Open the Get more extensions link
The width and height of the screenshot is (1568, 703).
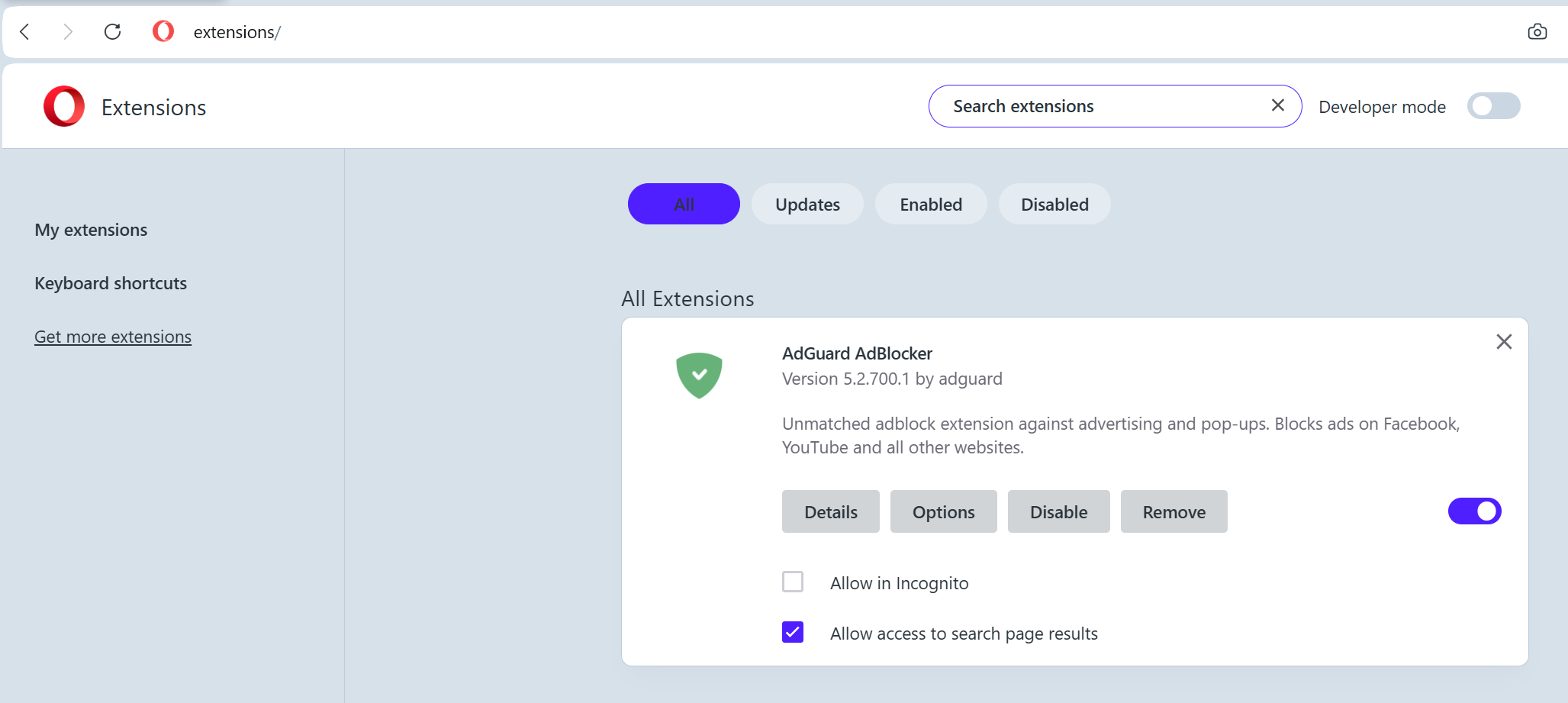point(112,336)
